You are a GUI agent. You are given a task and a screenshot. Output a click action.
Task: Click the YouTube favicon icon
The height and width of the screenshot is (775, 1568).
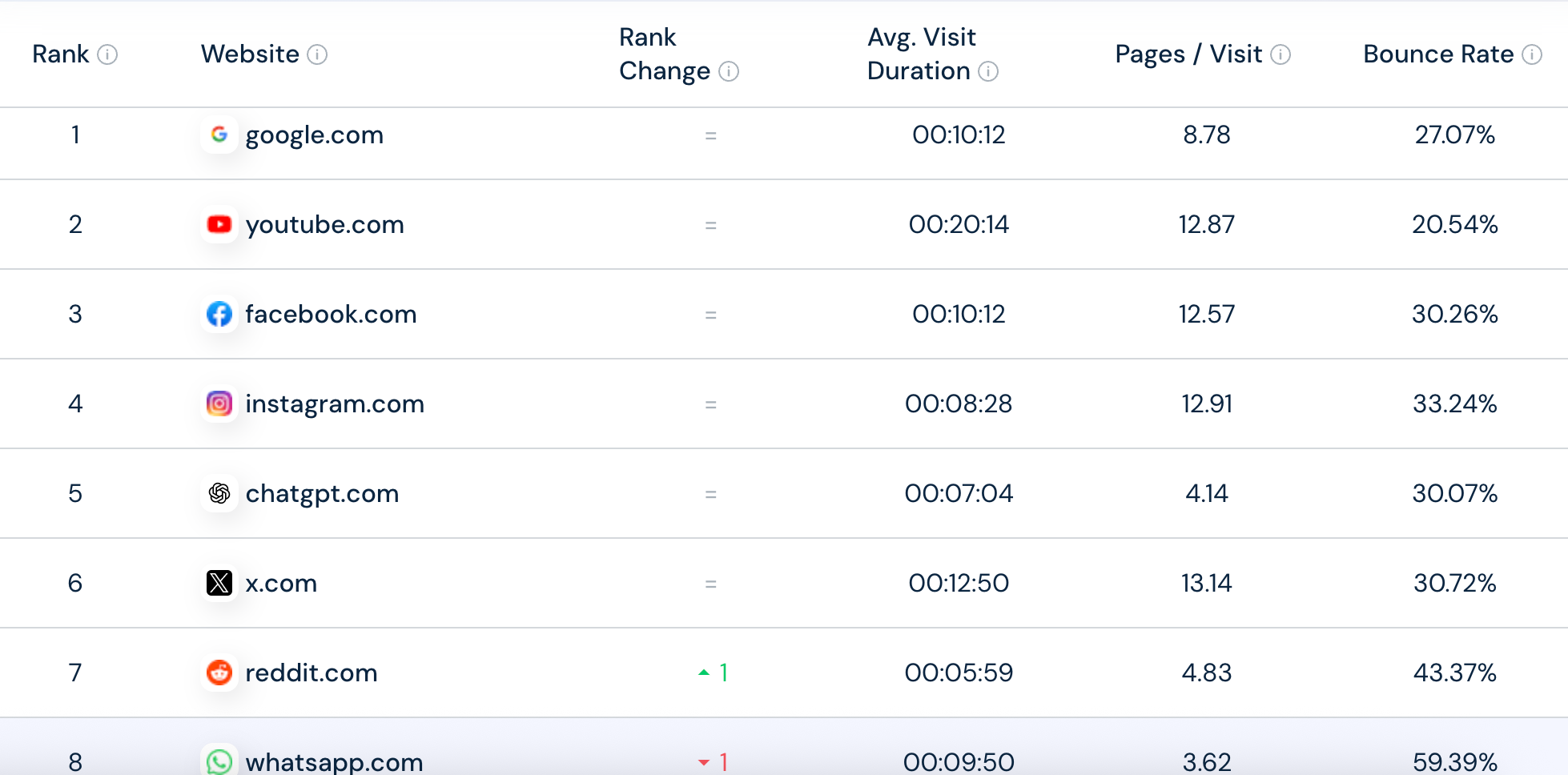coord(219,224)
